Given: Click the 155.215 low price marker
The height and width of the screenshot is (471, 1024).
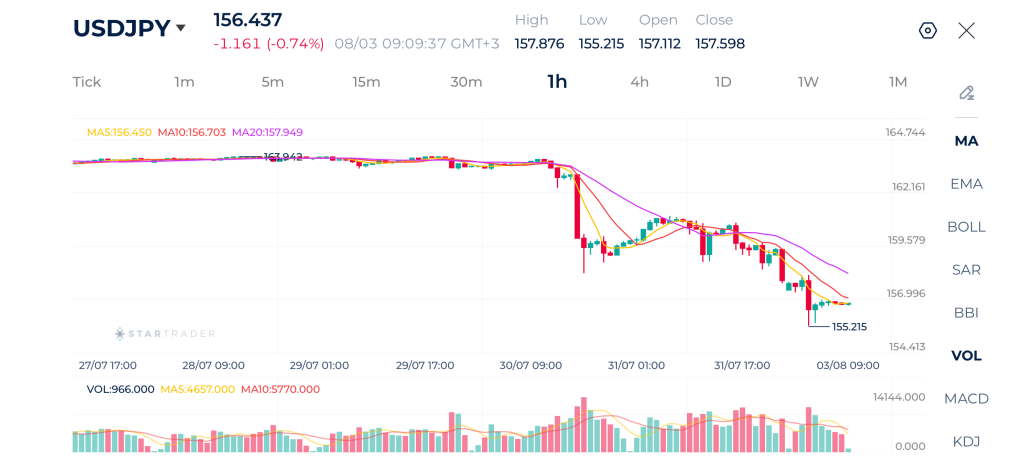Looking at the screenshot, I should point(850,327).
